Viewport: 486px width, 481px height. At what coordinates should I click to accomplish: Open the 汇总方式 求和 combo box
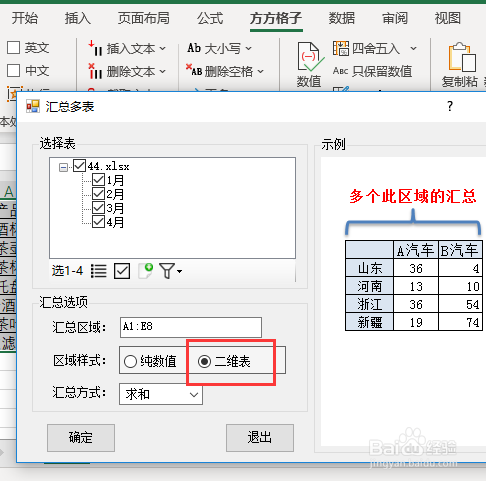point(161,394)
